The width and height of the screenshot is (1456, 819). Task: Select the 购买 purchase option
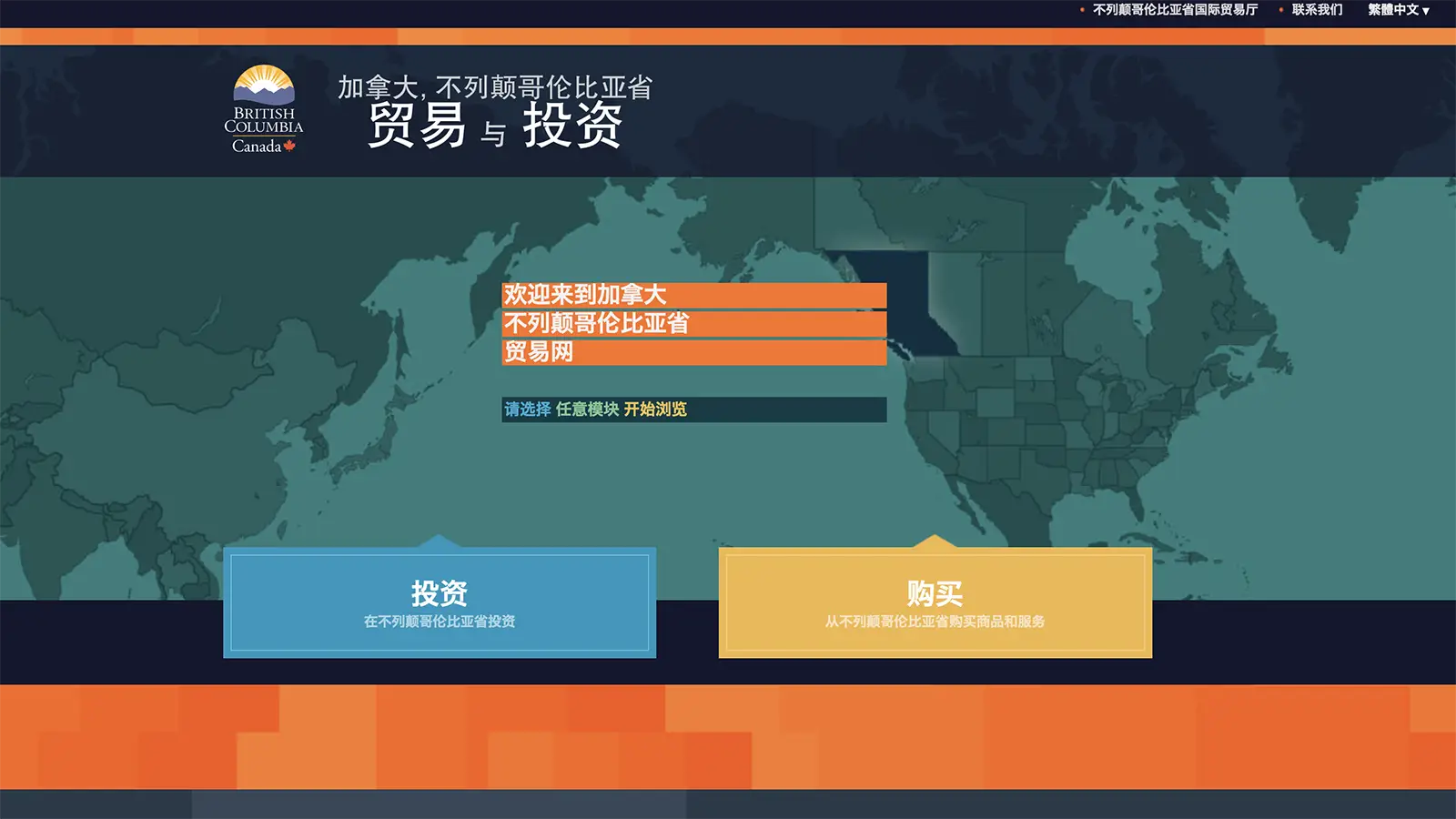[935, 602]
